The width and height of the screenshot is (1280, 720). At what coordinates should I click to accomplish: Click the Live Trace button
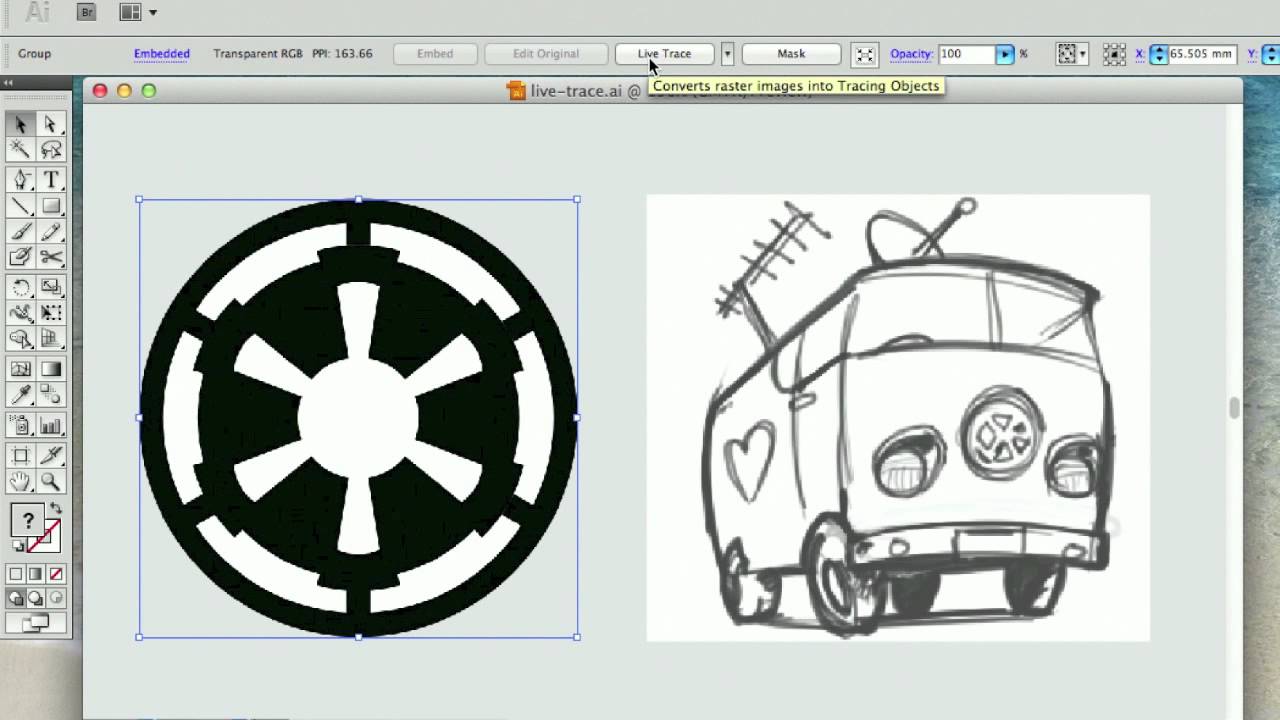[x=663, y=53]
